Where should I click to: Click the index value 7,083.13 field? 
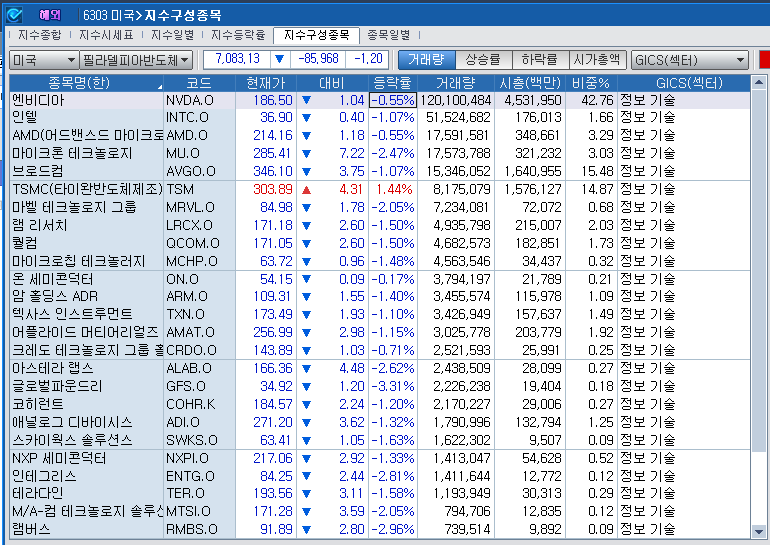[x=237, y=59]
